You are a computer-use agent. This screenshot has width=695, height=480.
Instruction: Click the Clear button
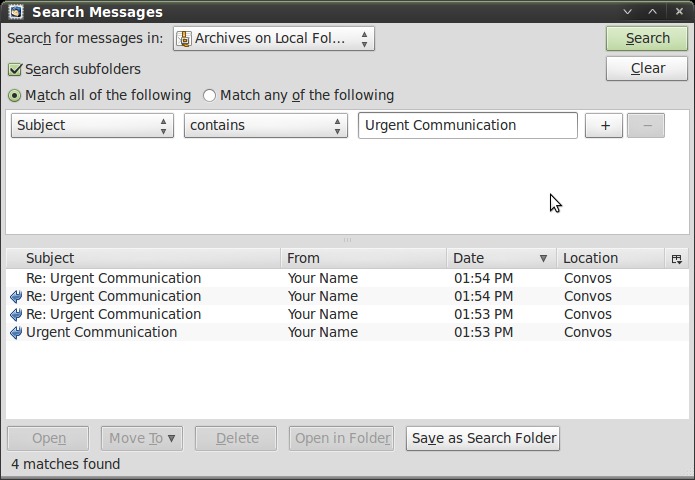pos(647,68)
